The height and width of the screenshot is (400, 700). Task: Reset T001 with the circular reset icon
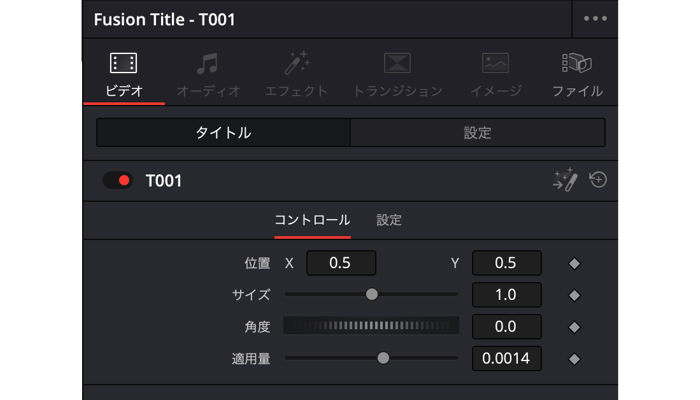point(598,179)
